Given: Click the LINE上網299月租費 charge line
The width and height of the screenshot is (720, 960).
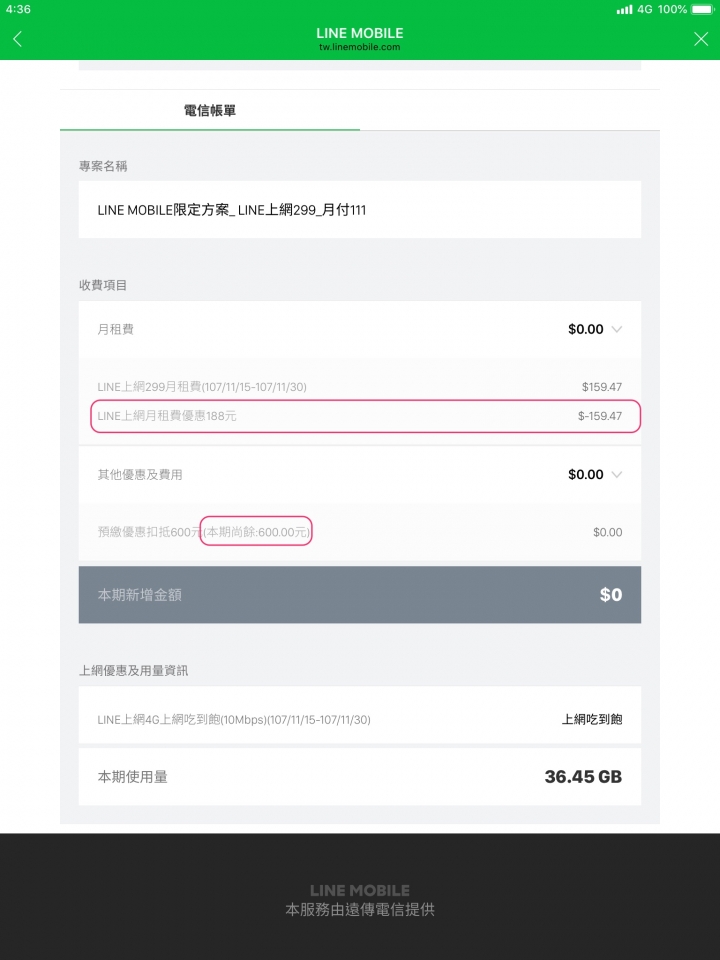Looking at the screenshot, I should pos(360,387).
